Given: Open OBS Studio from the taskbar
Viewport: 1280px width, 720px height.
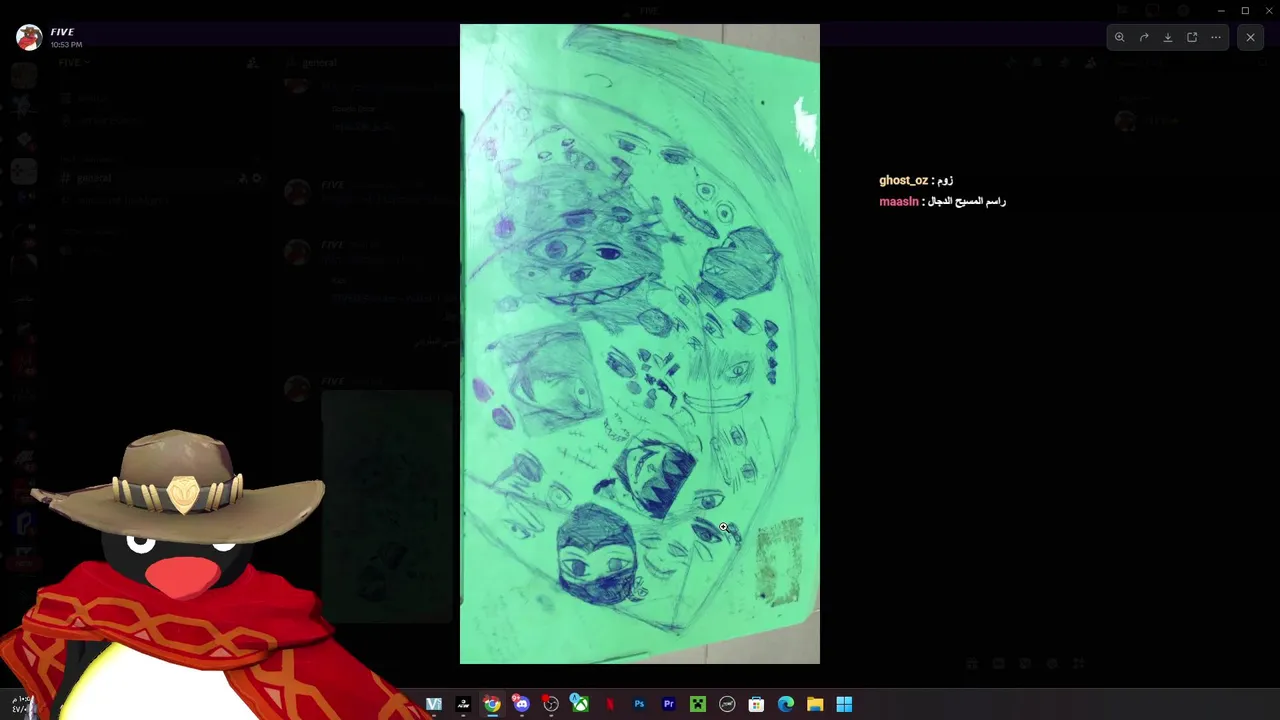Looking at the screenshot, I should tap(551, 704).
